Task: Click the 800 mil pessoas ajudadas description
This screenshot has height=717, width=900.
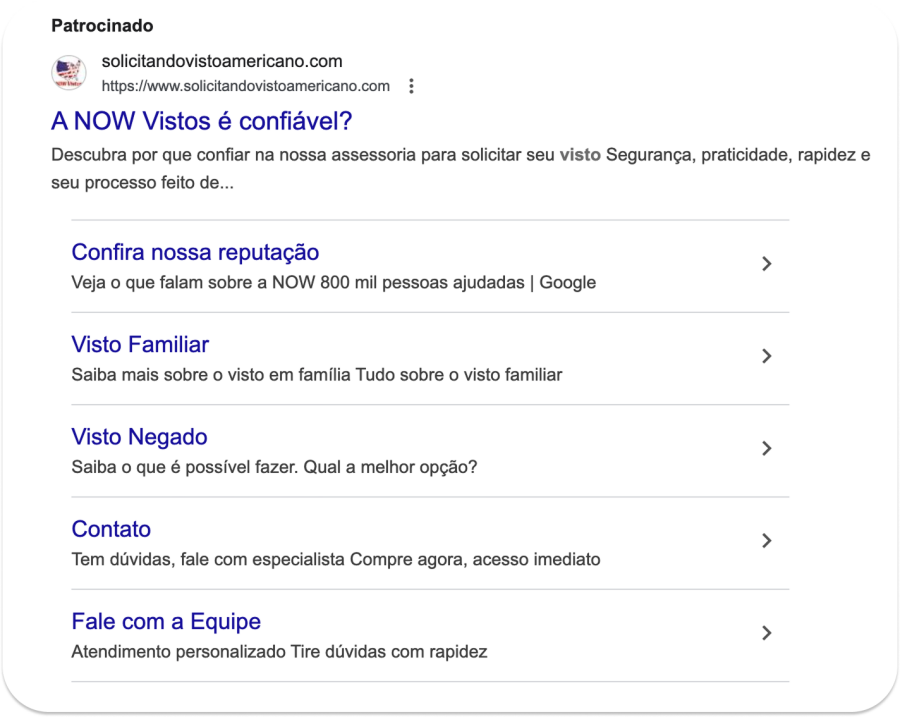Action: (x=334, y=282)
